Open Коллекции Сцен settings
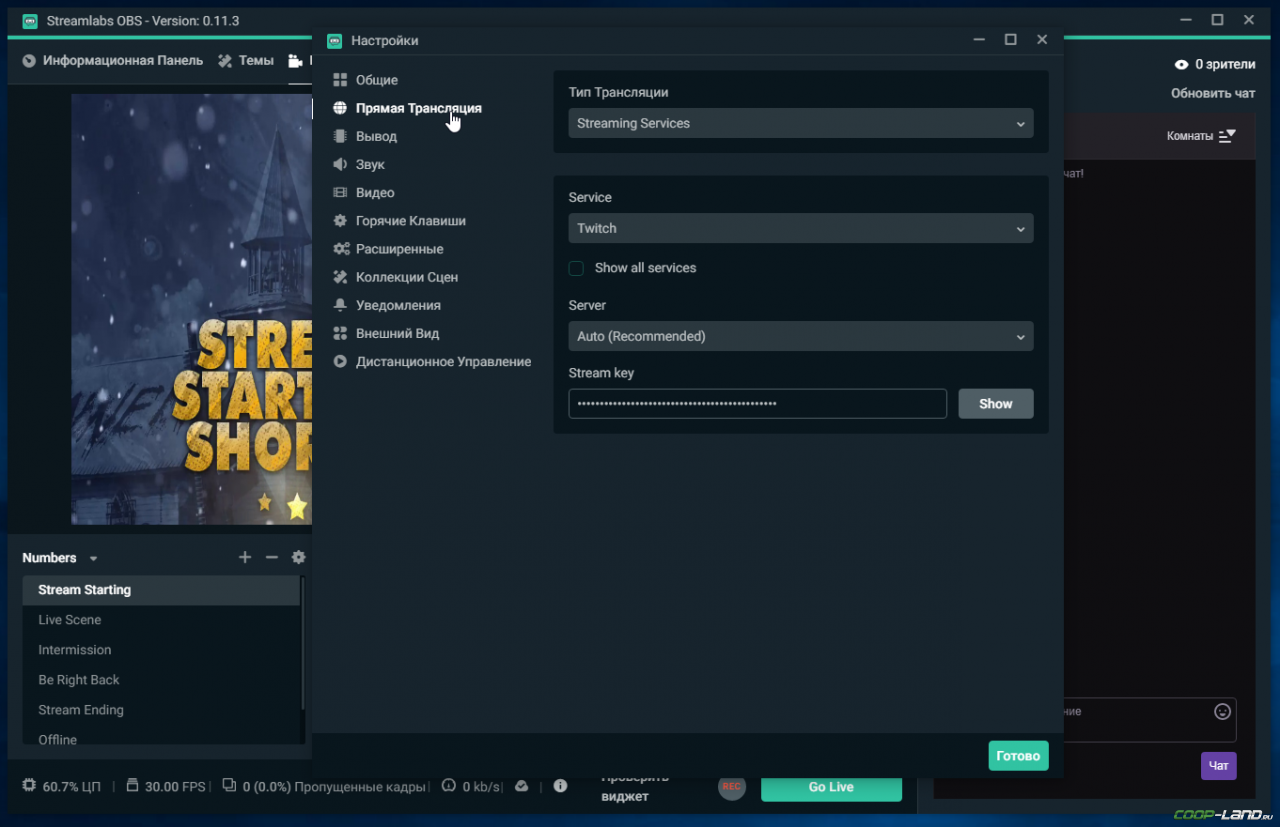Viewport: 1280px width, 827px height. (x=407, y=277)
